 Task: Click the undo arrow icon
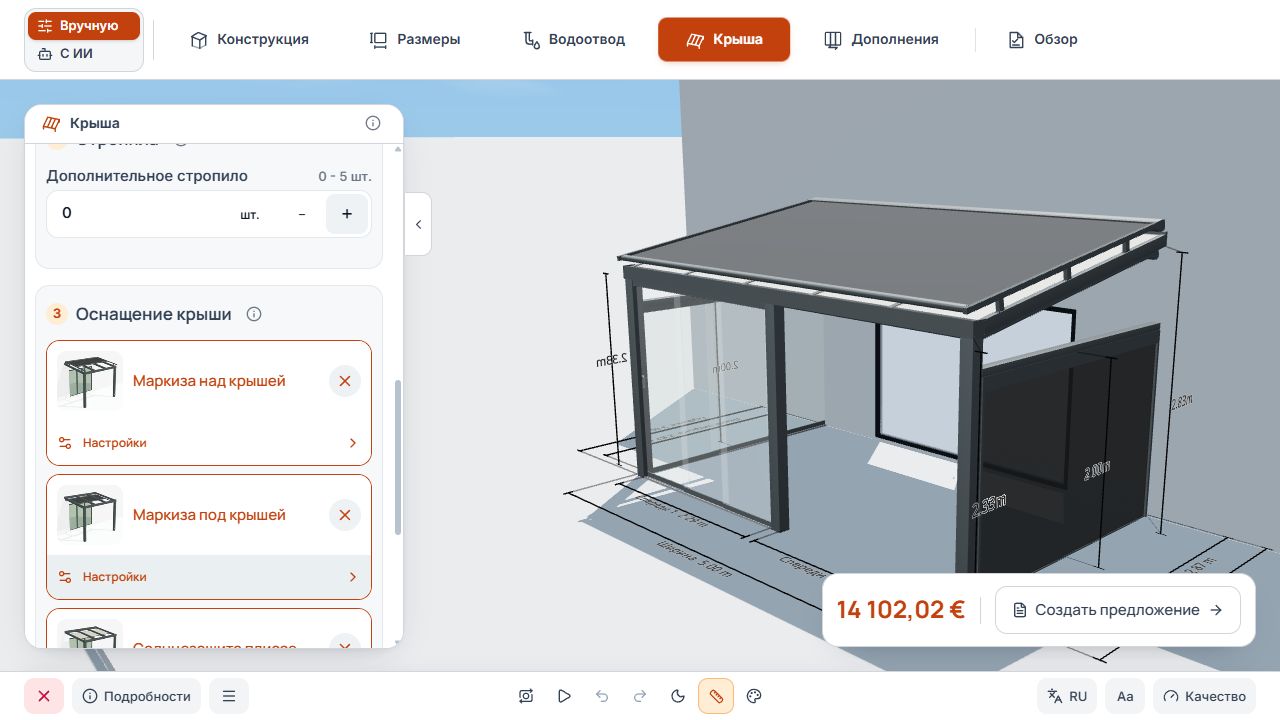(602, 696)
